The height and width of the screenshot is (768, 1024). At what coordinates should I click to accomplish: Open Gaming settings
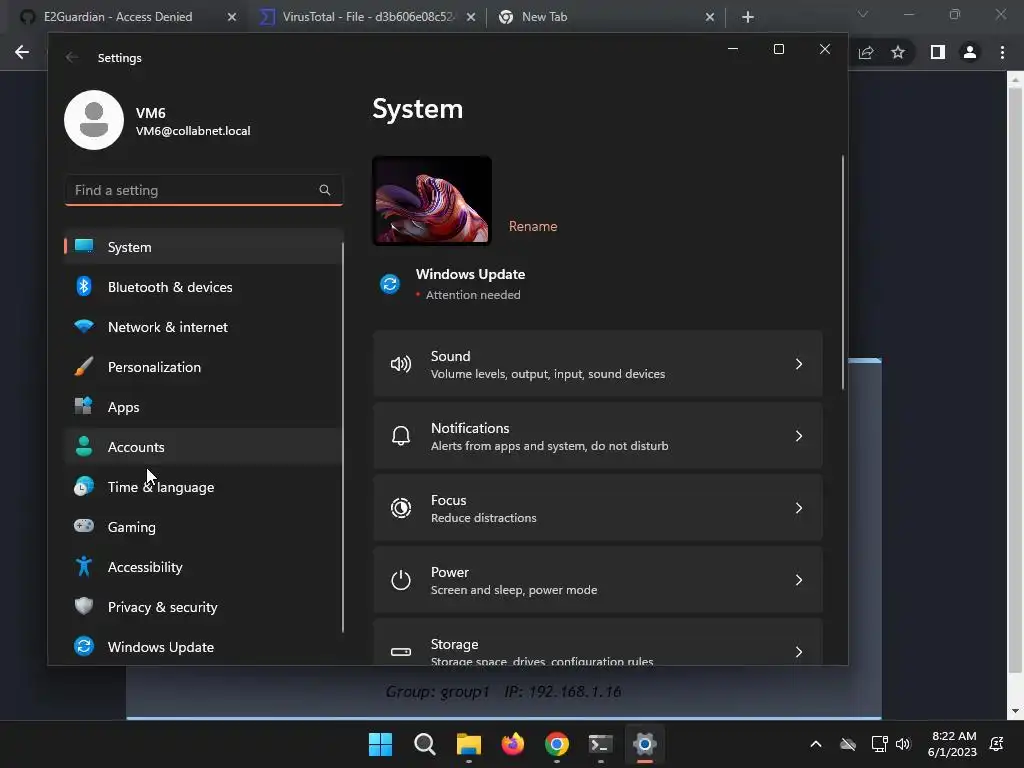coord(203,526)
